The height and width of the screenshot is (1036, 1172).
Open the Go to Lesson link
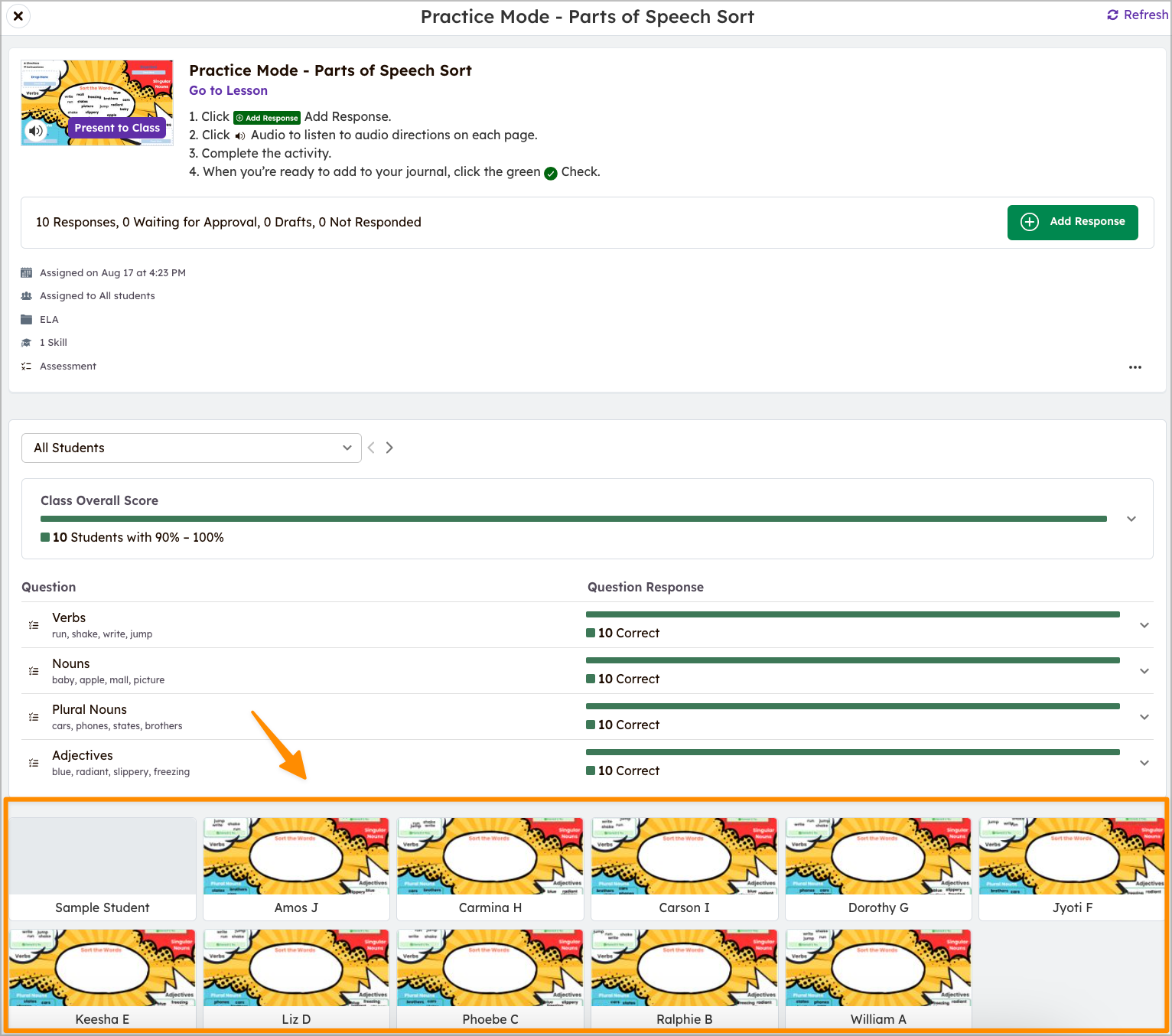click(x=228, y=90)
